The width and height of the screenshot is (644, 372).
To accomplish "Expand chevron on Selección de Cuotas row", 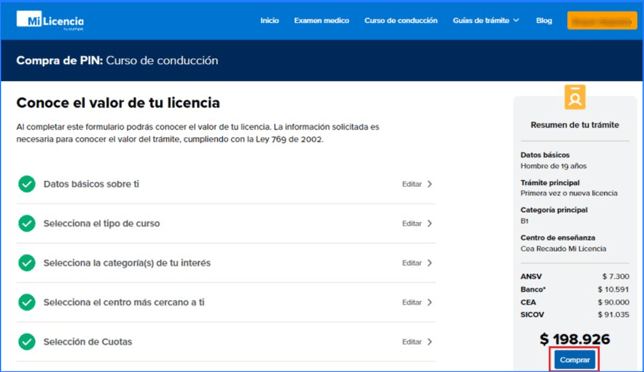I will click(430, 342).
